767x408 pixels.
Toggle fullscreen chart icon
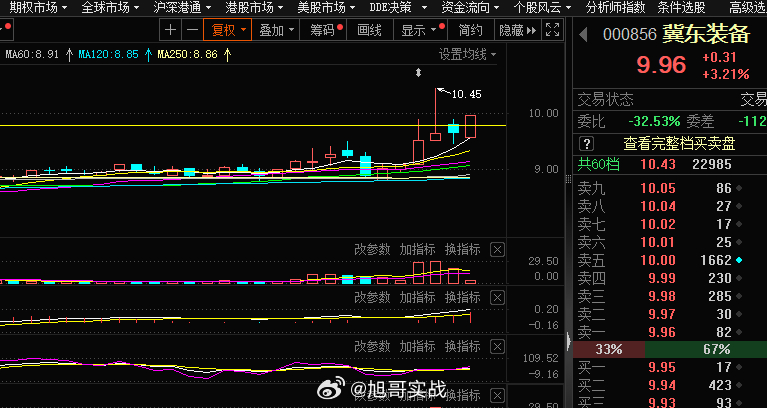pyautogui.click(x=552, y=29)
